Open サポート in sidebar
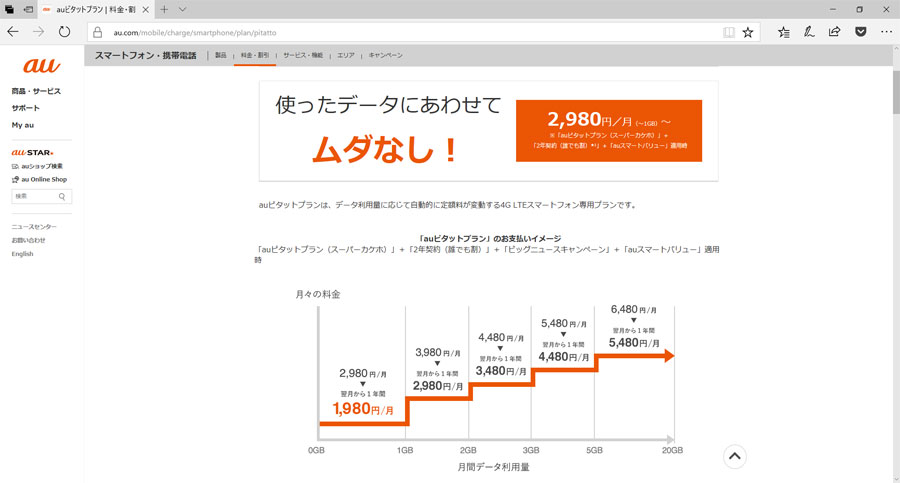 coord(25,108)
